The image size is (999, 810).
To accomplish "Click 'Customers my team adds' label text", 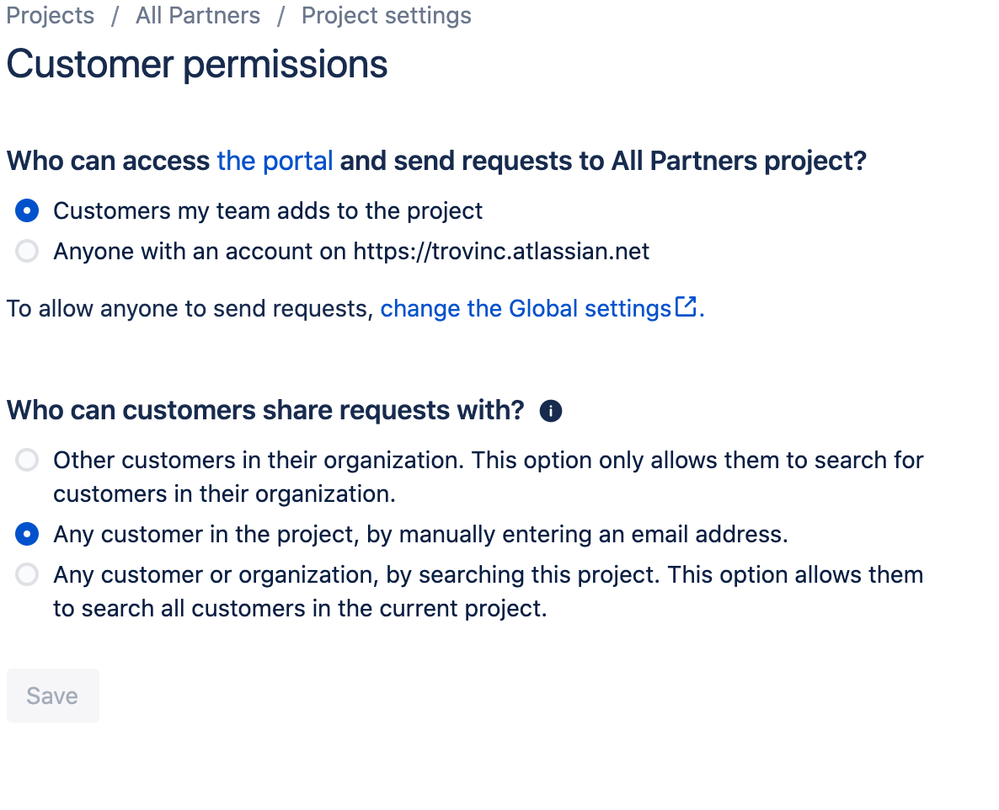I will pyautogui.click(x=268, y=211).
